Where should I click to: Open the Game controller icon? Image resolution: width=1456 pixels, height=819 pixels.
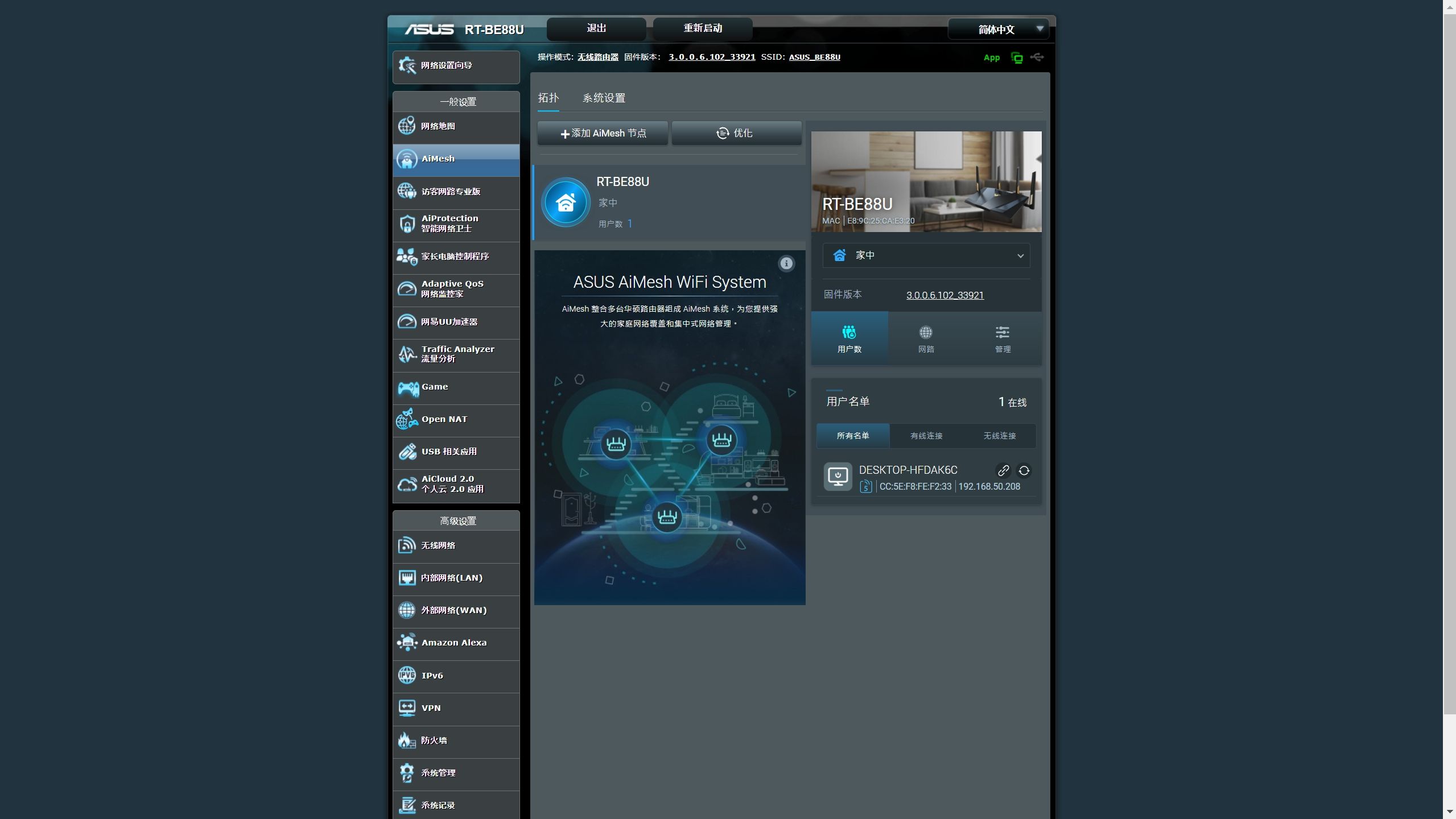click(x=408, y=388)
